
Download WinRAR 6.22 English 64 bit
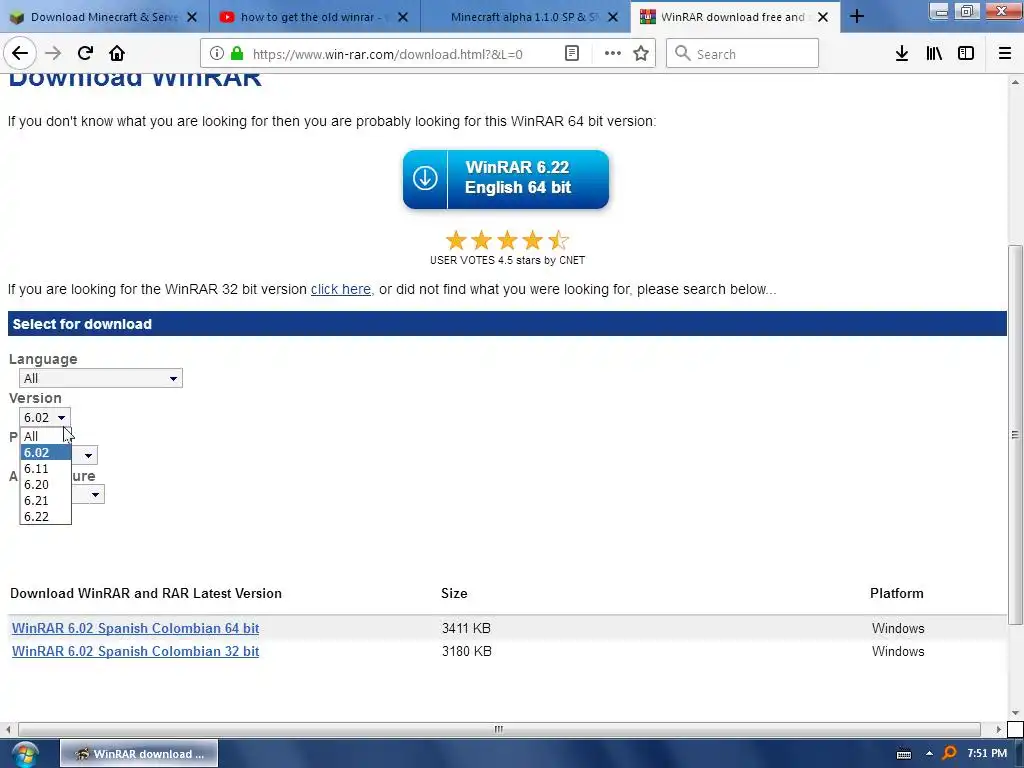506,179
